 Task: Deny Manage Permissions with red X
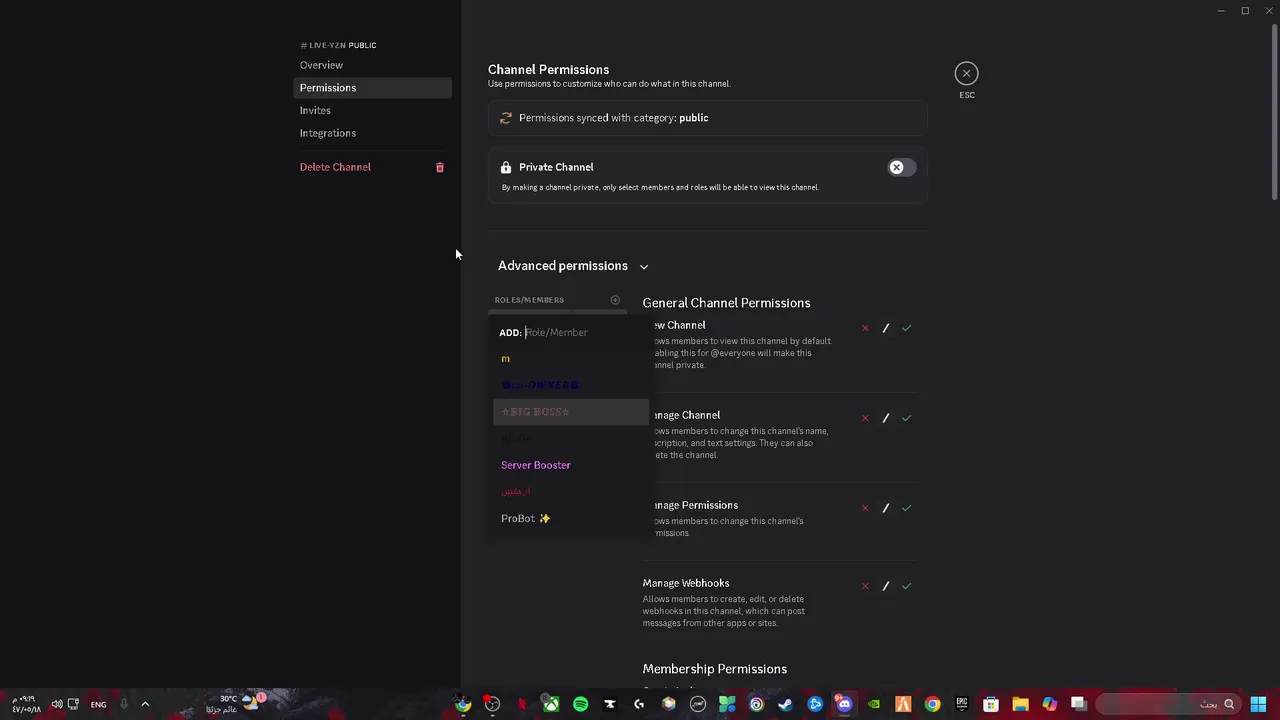point(865,508)
